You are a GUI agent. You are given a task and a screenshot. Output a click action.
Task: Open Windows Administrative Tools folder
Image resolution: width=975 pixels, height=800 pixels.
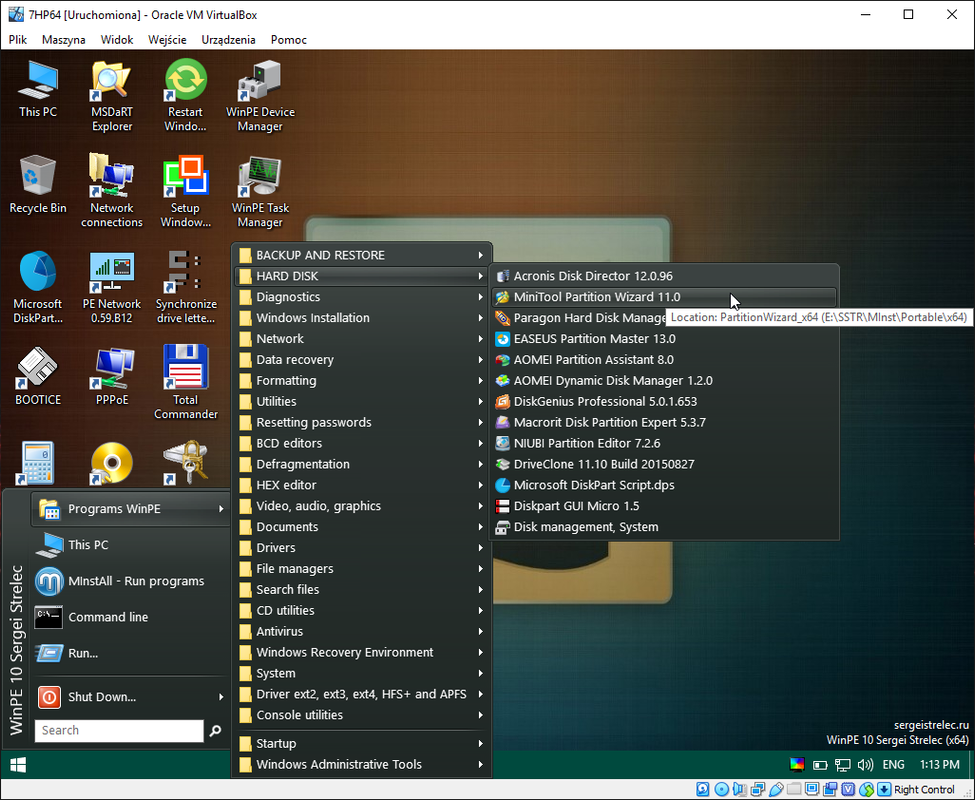361,765
